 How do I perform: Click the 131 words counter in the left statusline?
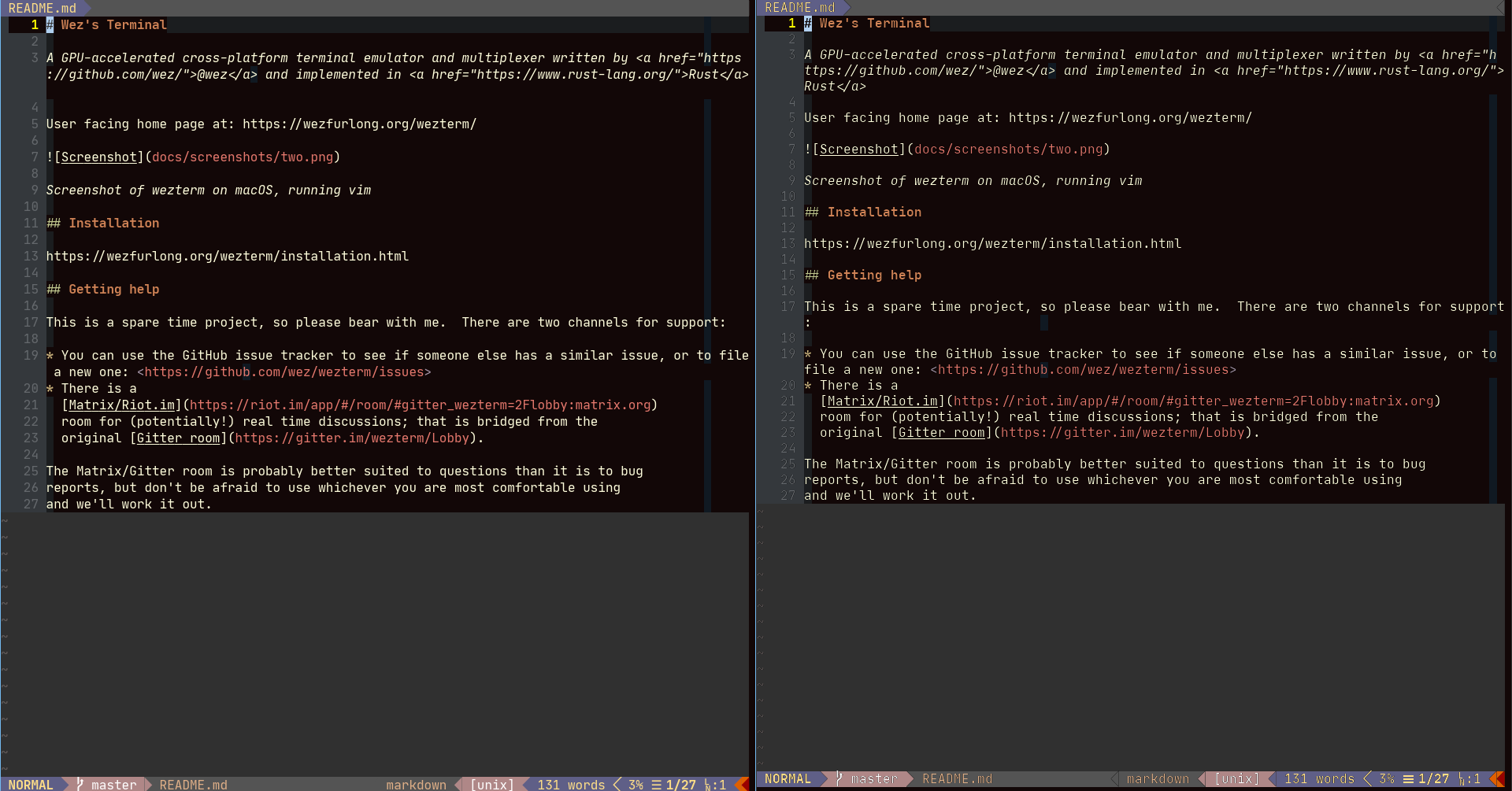571,785
